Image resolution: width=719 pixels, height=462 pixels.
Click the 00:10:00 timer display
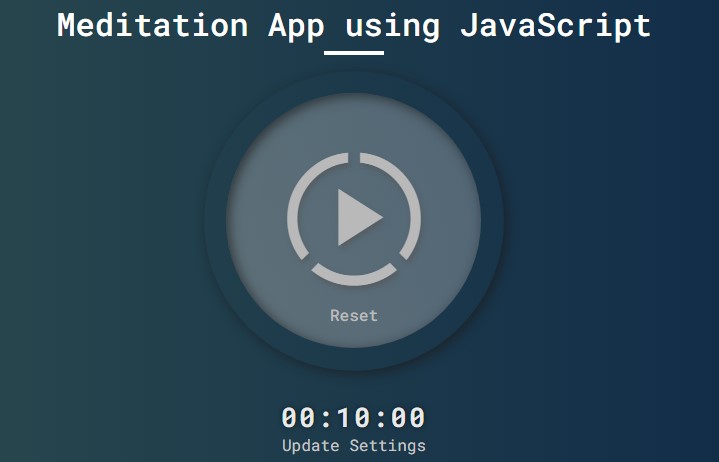[x=354, y=418]
